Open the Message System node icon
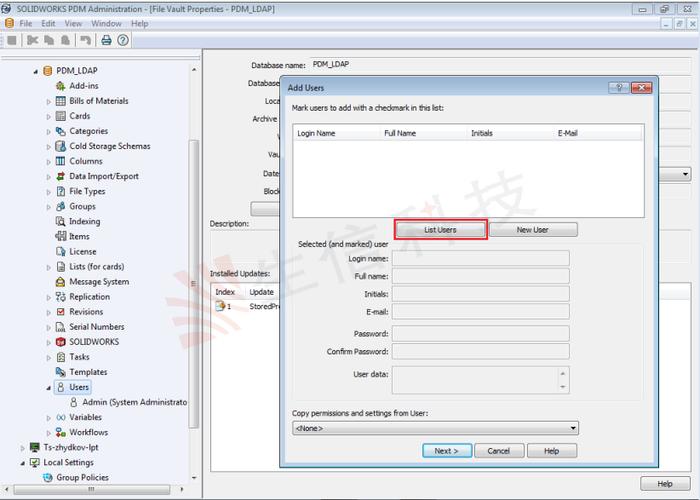Image resolution: width=700 pixels, height=500 pixels. (x=61, y=282)
